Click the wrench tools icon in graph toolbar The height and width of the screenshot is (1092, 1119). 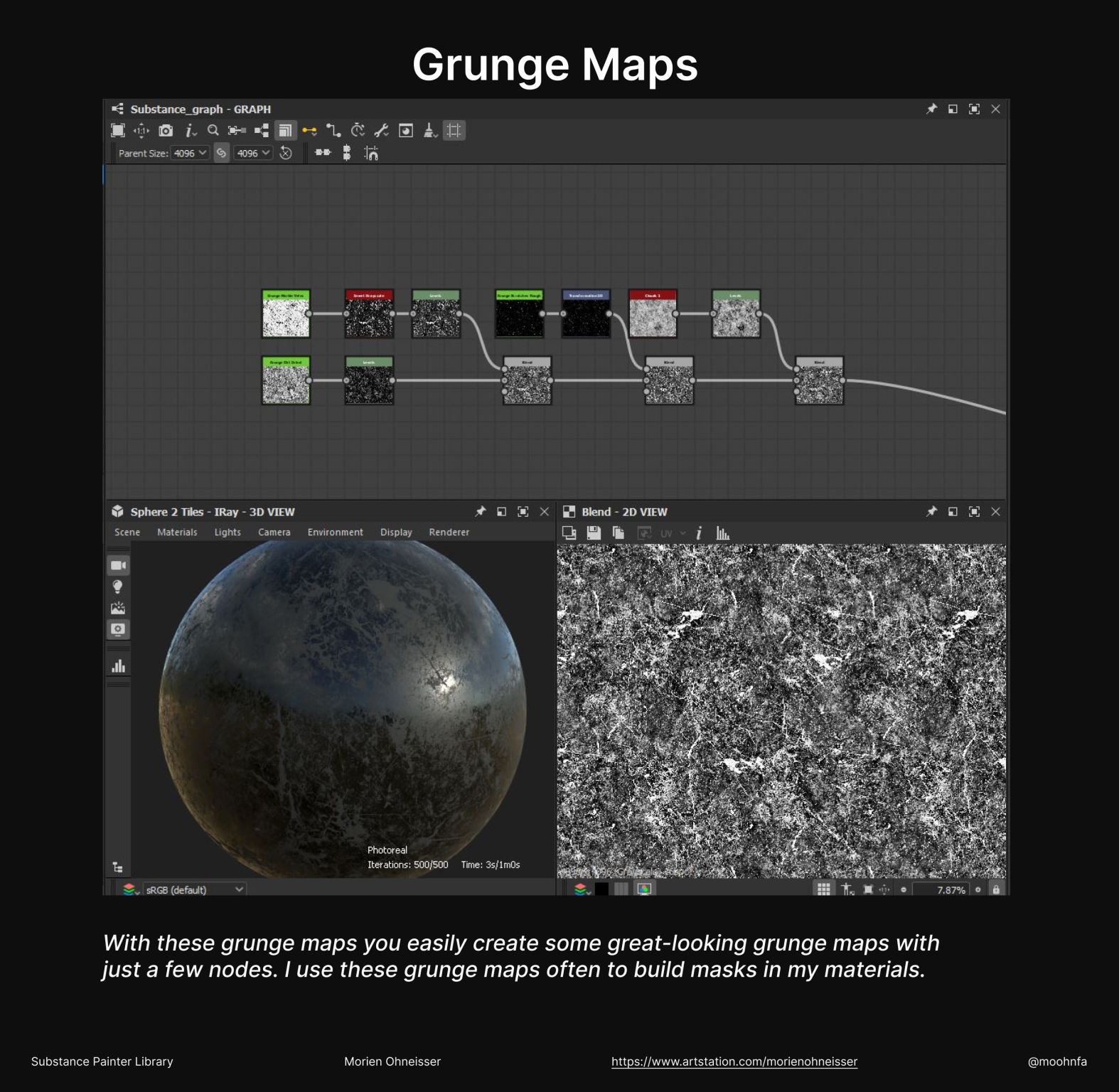[382, 130]
